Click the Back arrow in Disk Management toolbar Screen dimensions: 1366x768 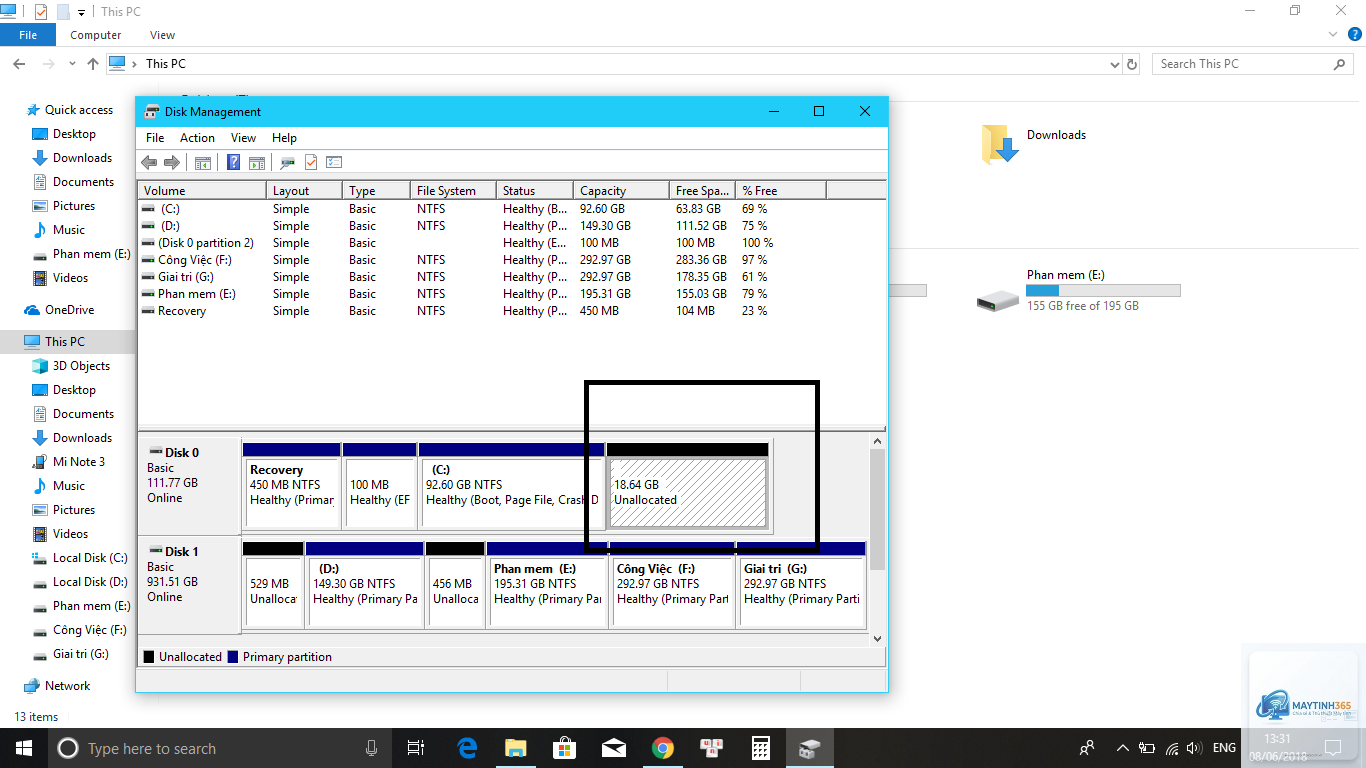[x=149, y=162]
